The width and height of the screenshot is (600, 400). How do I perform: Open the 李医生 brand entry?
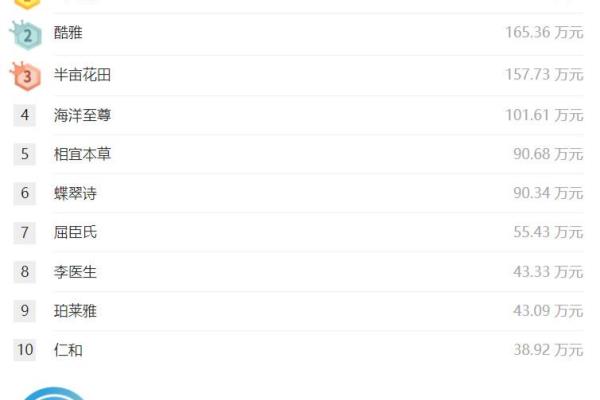coord(75,272)
